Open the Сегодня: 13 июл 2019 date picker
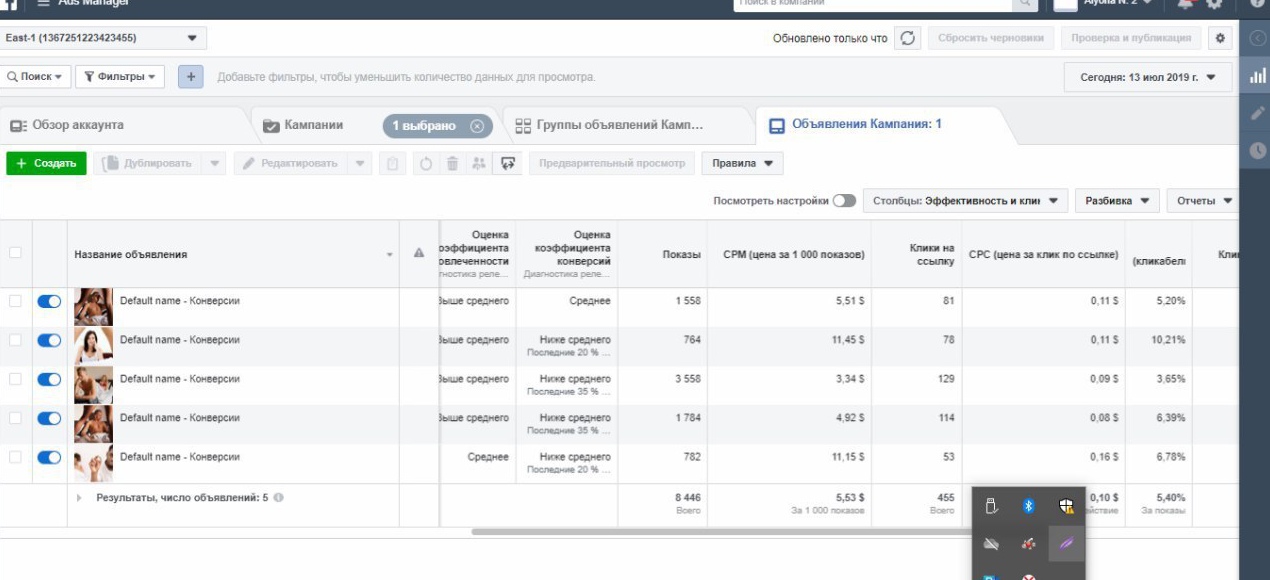Screen dimensions: 1270x580 tap(1148, 77)
